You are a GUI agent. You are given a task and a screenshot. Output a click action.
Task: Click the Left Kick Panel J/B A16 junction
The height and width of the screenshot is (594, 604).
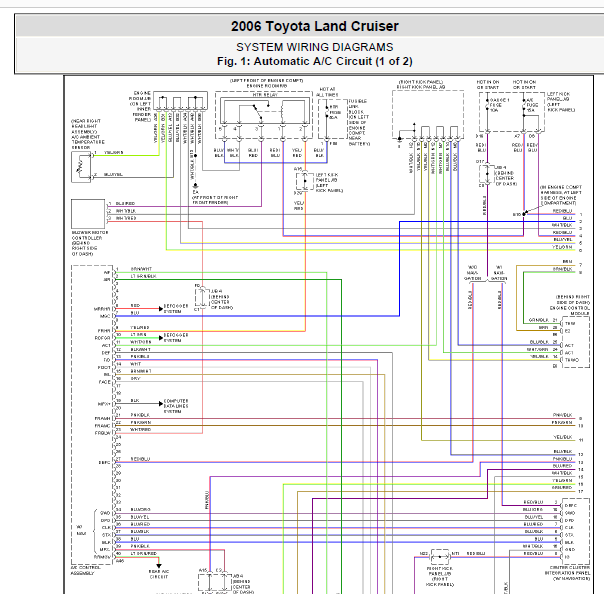[x=305, y=181]
